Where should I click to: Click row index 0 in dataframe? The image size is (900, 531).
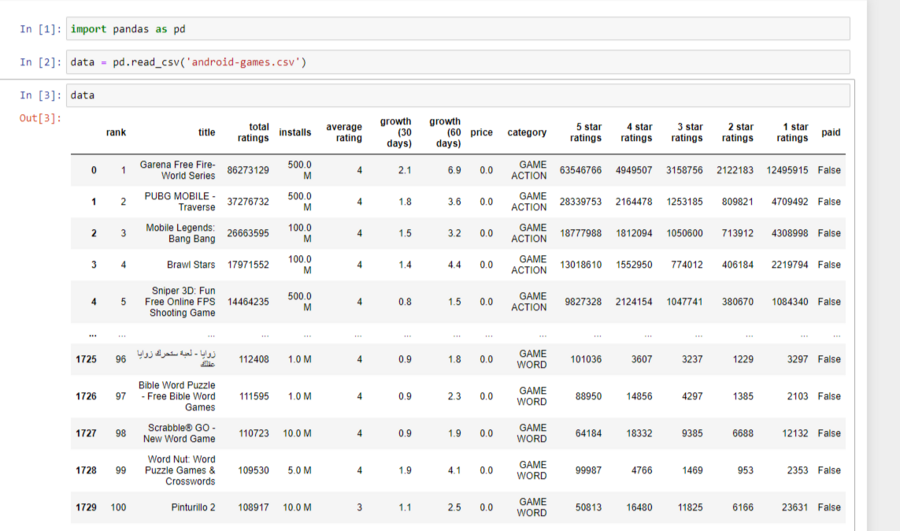94,170
